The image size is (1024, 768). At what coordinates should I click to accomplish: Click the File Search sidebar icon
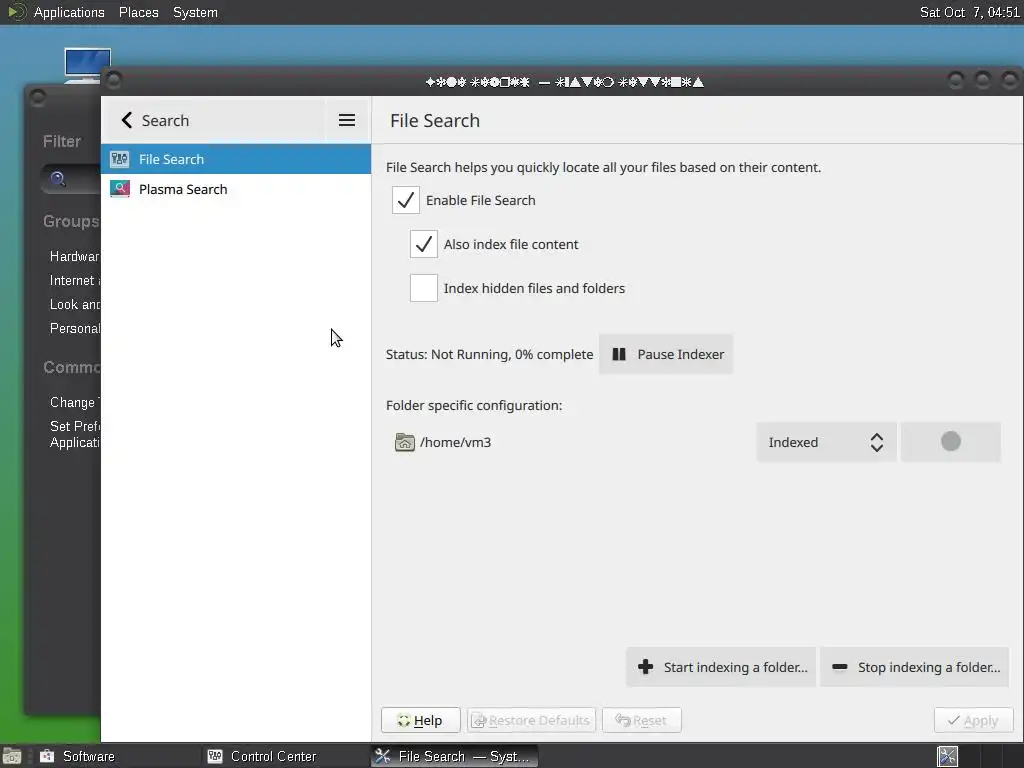pos(120,159)
